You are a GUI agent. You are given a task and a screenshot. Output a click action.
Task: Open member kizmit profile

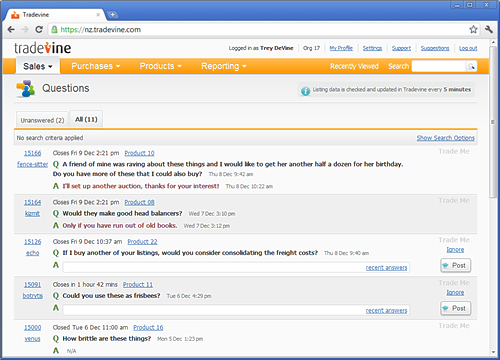32,214
